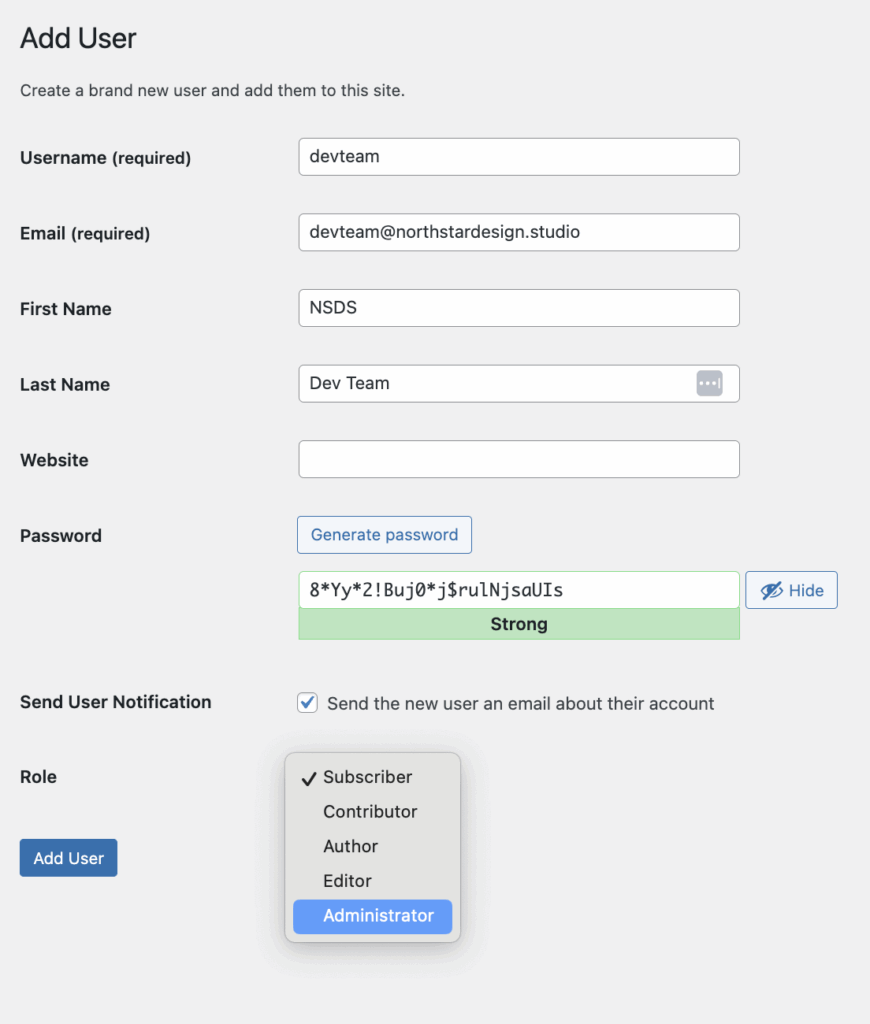The height and width of the screenshot is (1024, 870).
Task: Uncheck Send User Notification checkbox
Action: coord(308,703)
